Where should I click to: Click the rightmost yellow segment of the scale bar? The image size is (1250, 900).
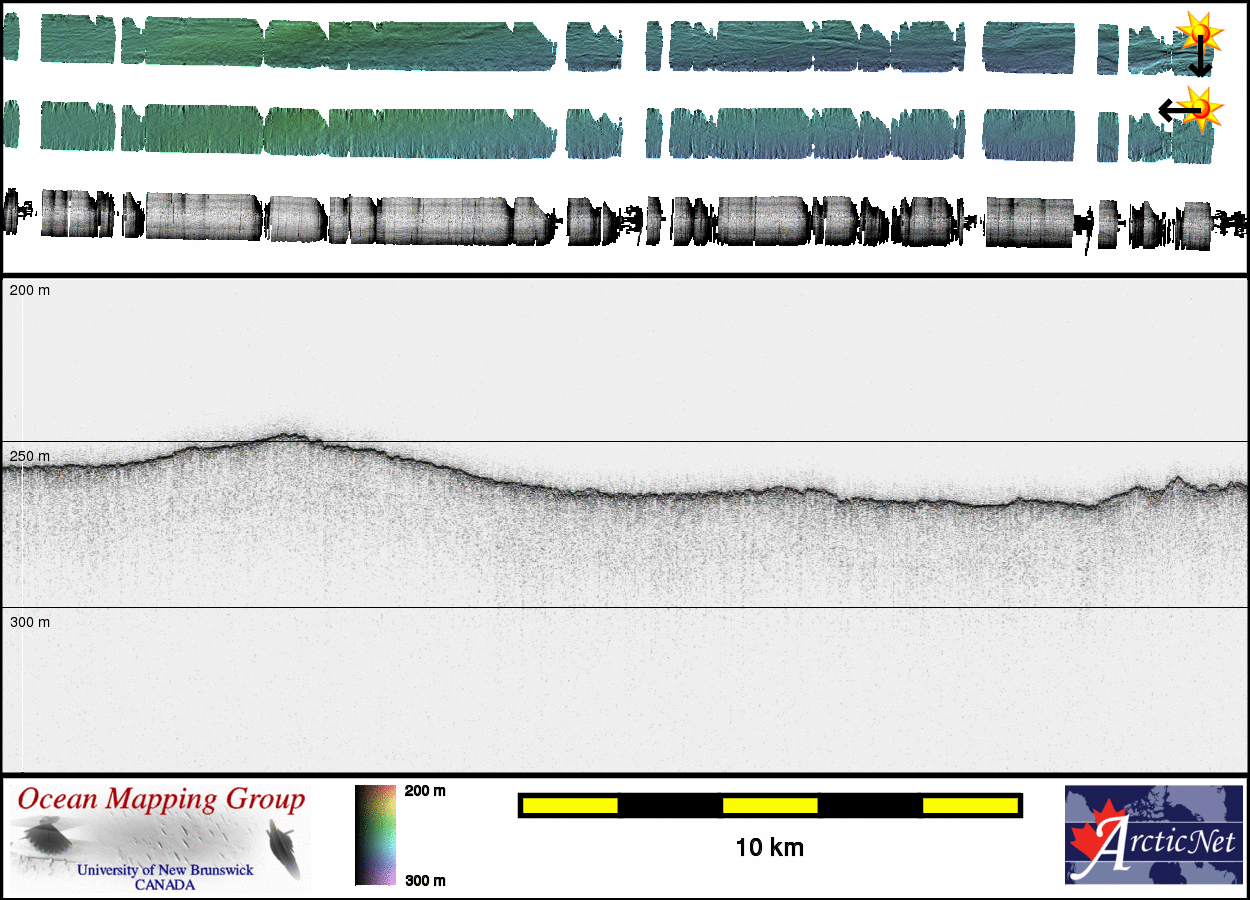coord(969,805)
